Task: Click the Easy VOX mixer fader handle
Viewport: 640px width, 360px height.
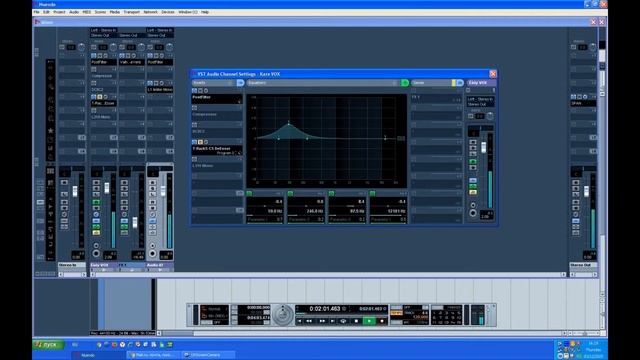Action: point(107,188)
